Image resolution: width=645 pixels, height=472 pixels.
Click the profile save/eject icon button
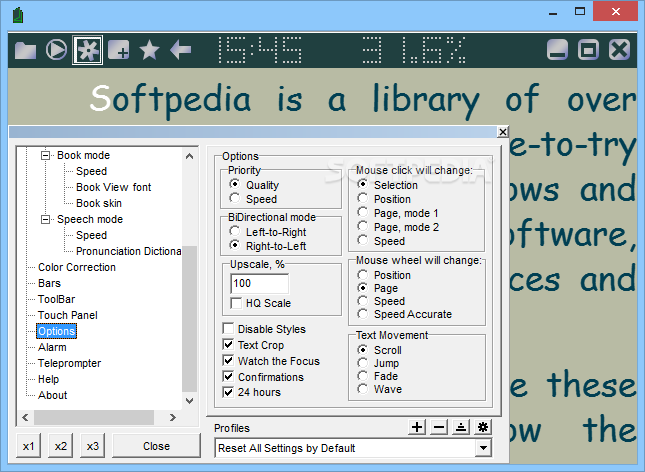coord(461,427)
